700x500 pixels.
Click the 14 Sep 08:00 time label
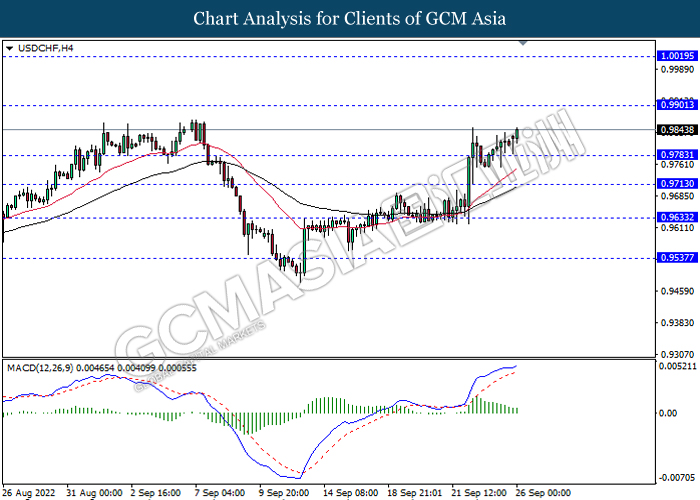351,493
